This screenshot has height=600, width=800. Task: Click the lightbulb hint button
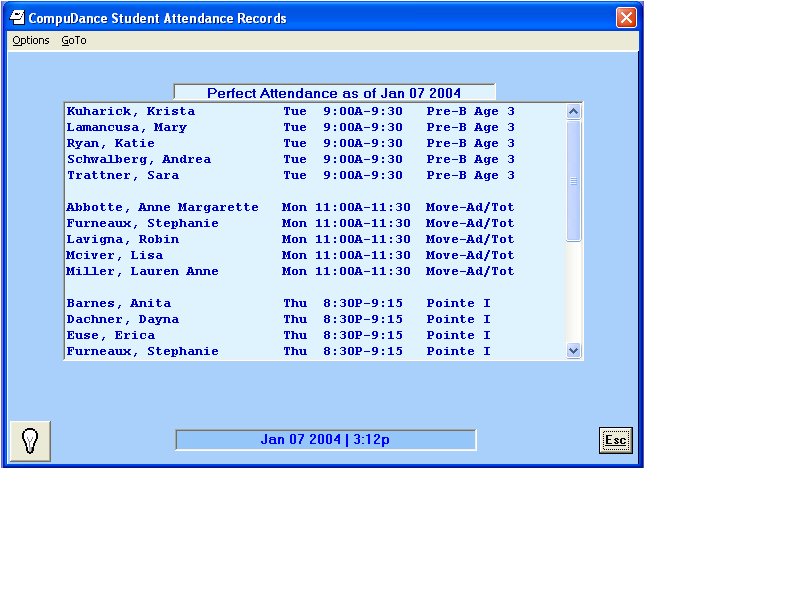pyautogui.click(x=30, y=441)
